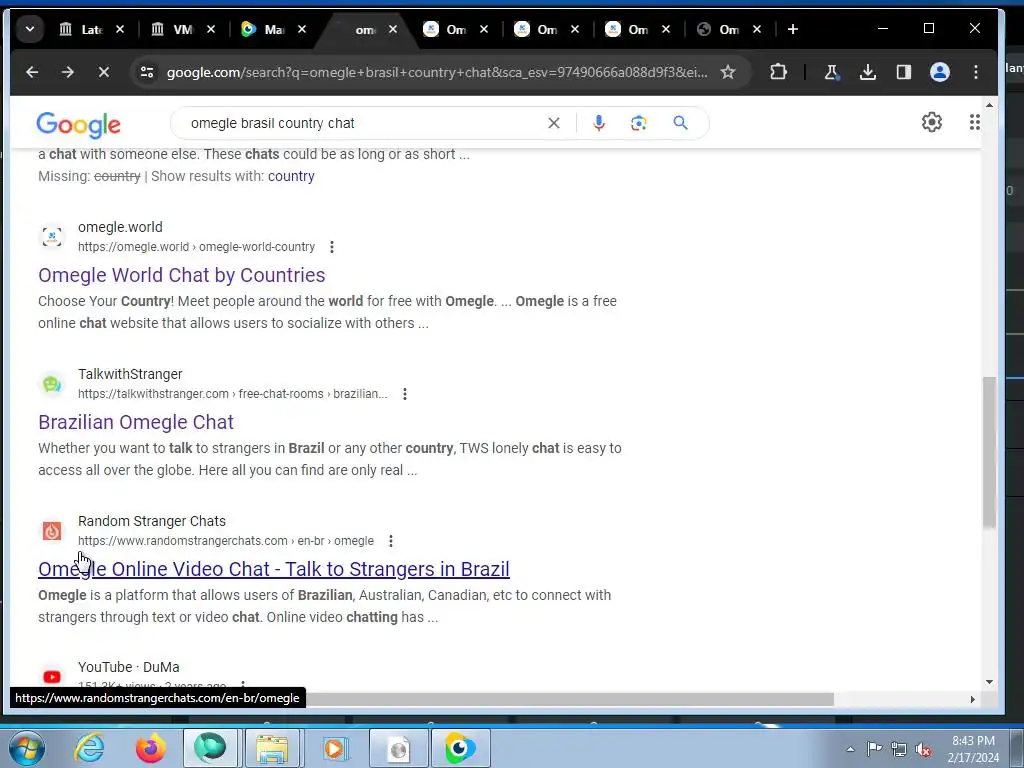Open Windows Explorer folder on taskbar
1024x768 pixels.
[272, 748]
